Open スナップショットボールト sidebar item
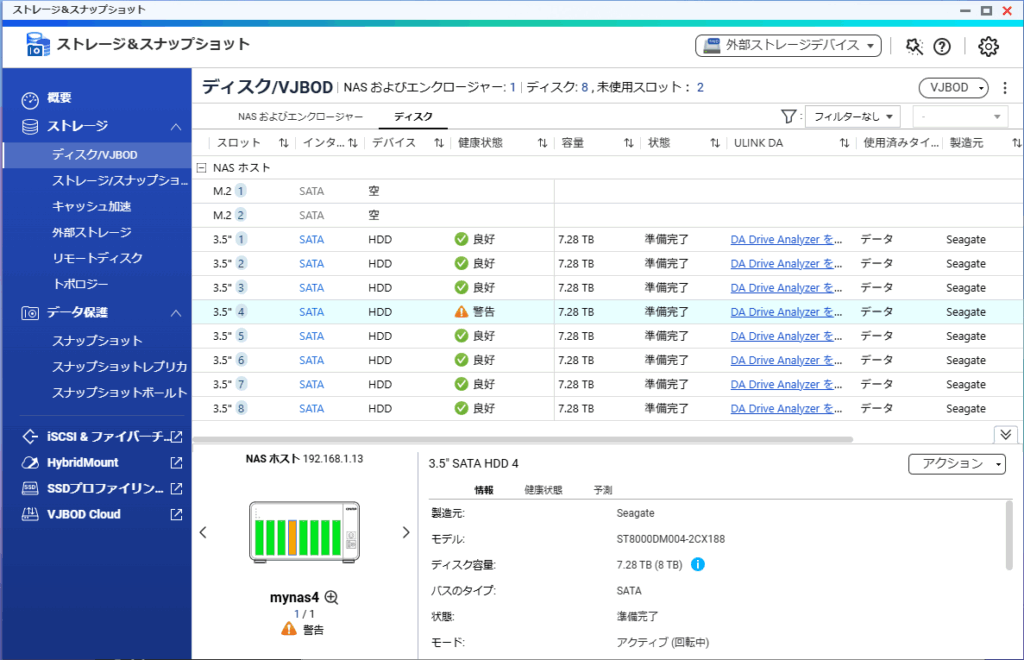1024x660 pixels. pos(120,392)
